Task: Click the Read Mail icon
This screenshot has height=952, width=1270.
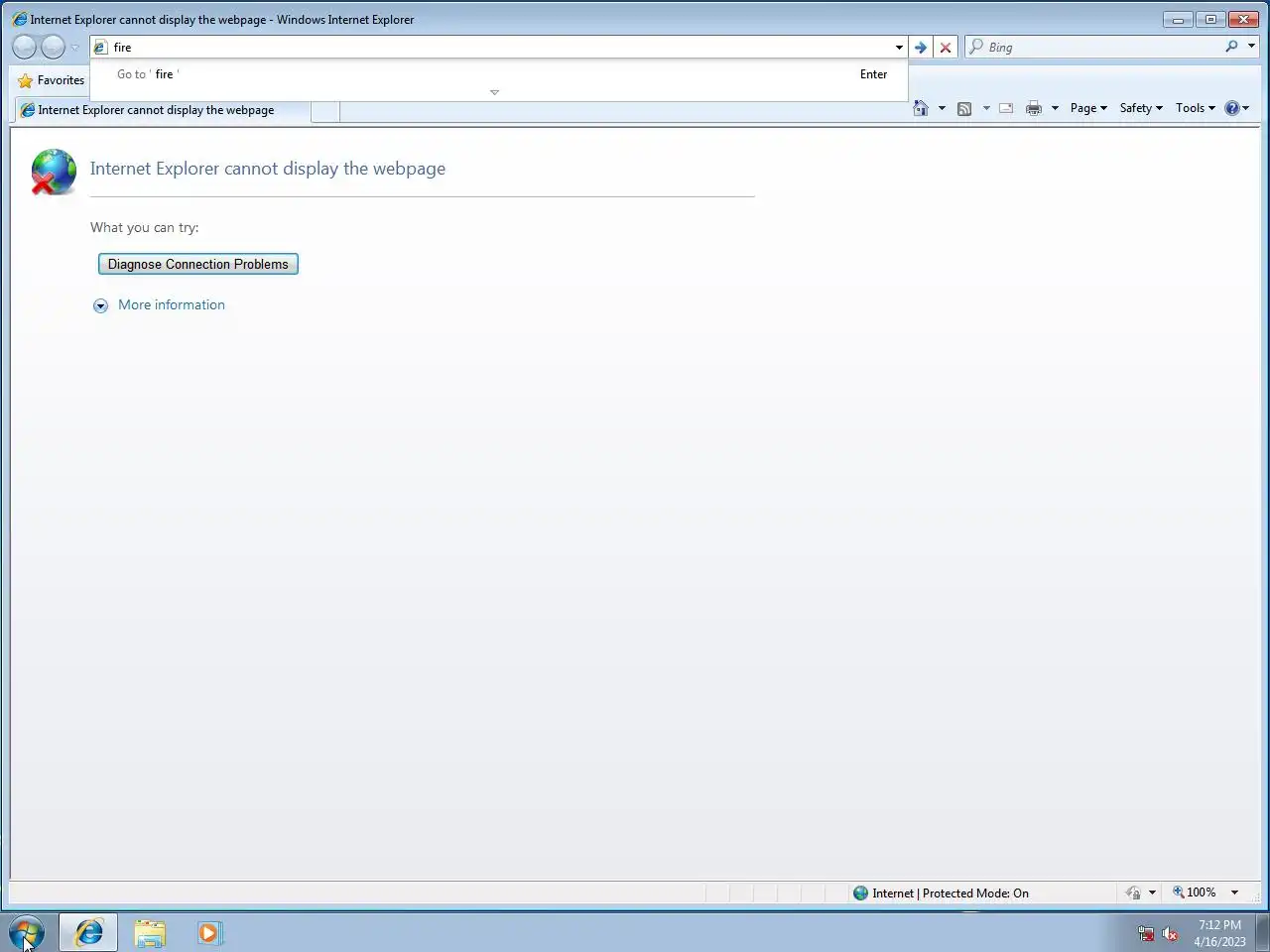Action: pos(1006,108)
